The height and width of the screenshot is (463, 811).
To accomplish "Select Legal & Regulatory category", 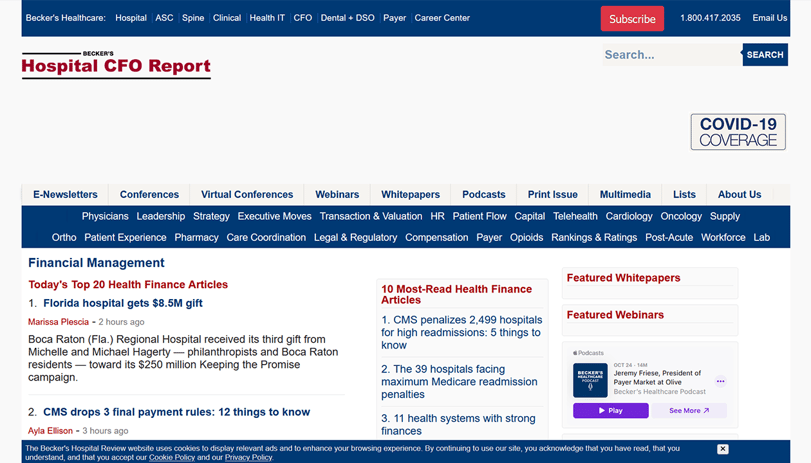I will pos(355,237).
